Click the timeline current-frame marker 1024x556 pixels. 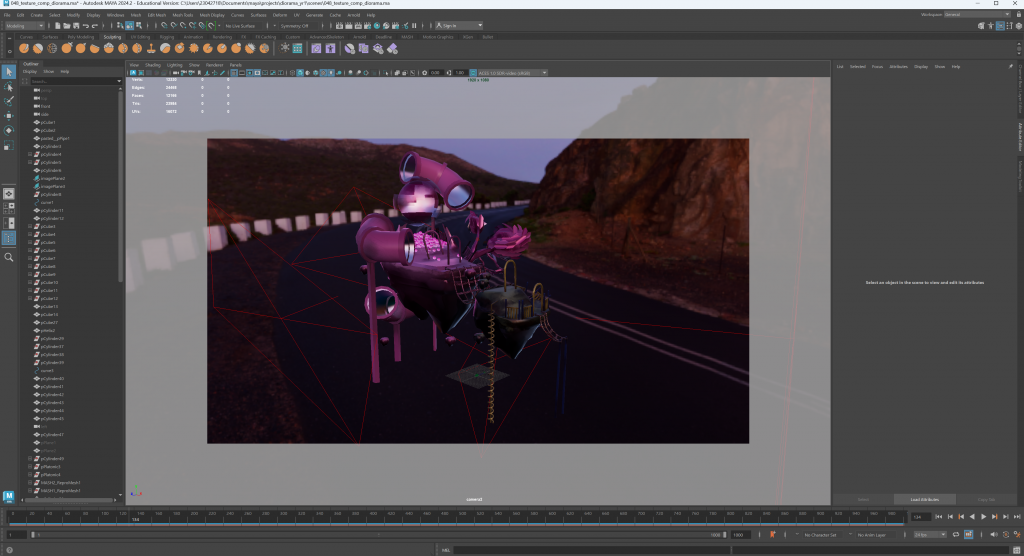134,517
